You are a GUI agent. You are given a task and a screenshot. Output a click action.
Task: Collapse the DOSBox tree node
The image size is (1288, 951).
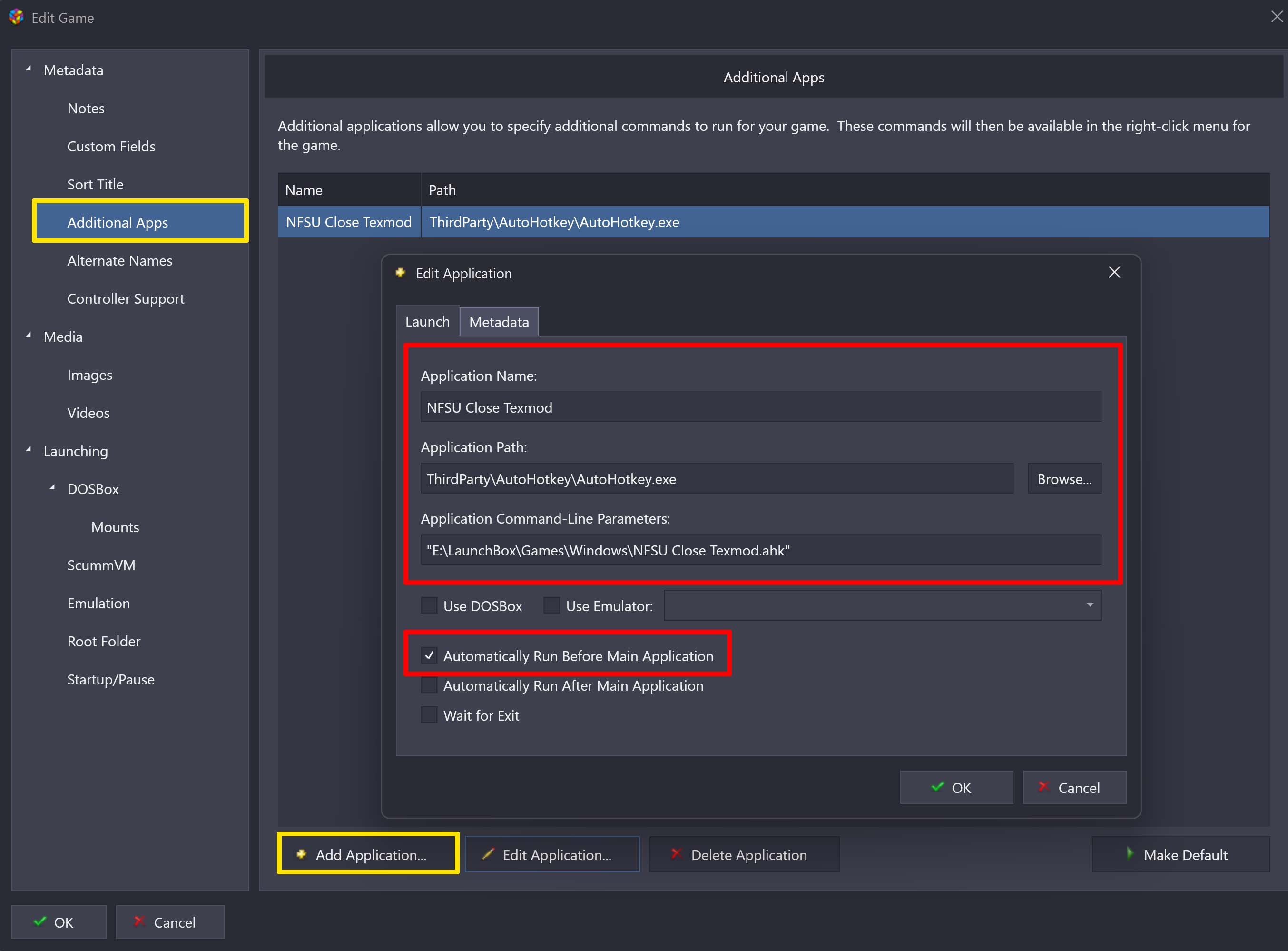[52, 487]
